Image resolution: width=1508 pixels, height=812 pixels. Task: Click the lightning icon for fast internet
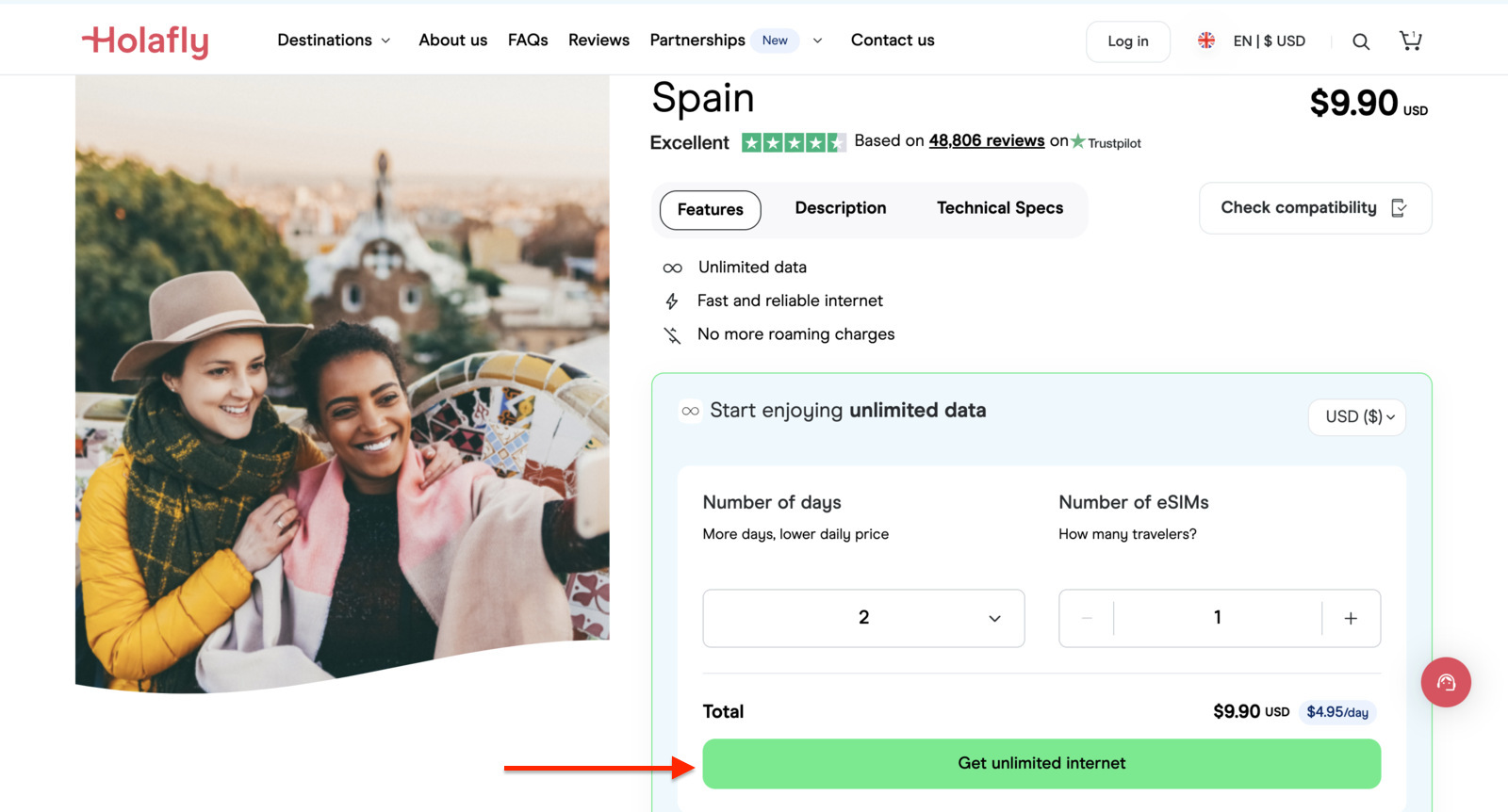[x=671, y=300]
